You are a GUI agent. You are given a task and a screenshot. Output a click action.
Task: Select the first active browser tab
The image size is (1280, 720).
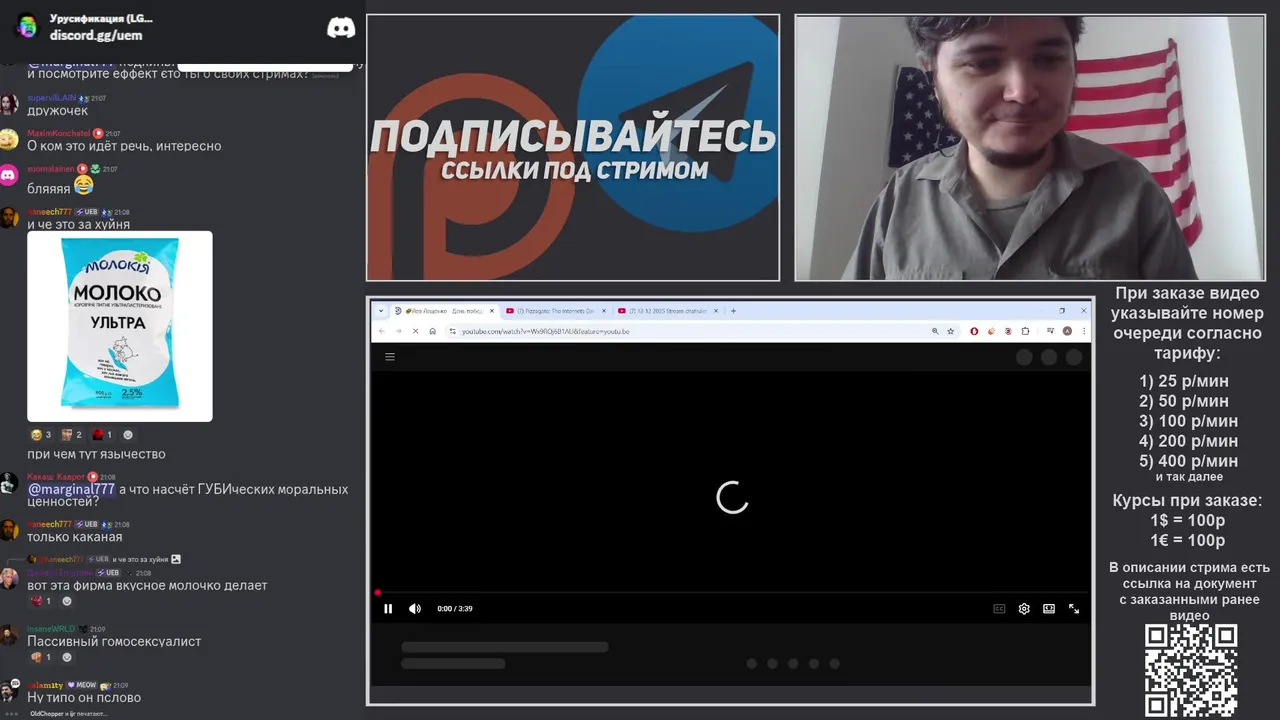(x=443, y=311)
